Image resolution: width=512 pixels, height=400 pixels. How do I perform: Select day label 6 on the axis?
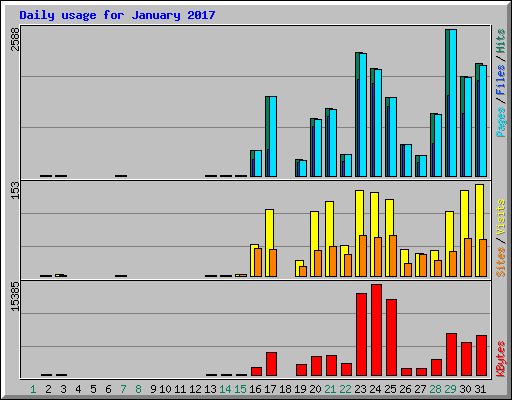coord(108,389)
